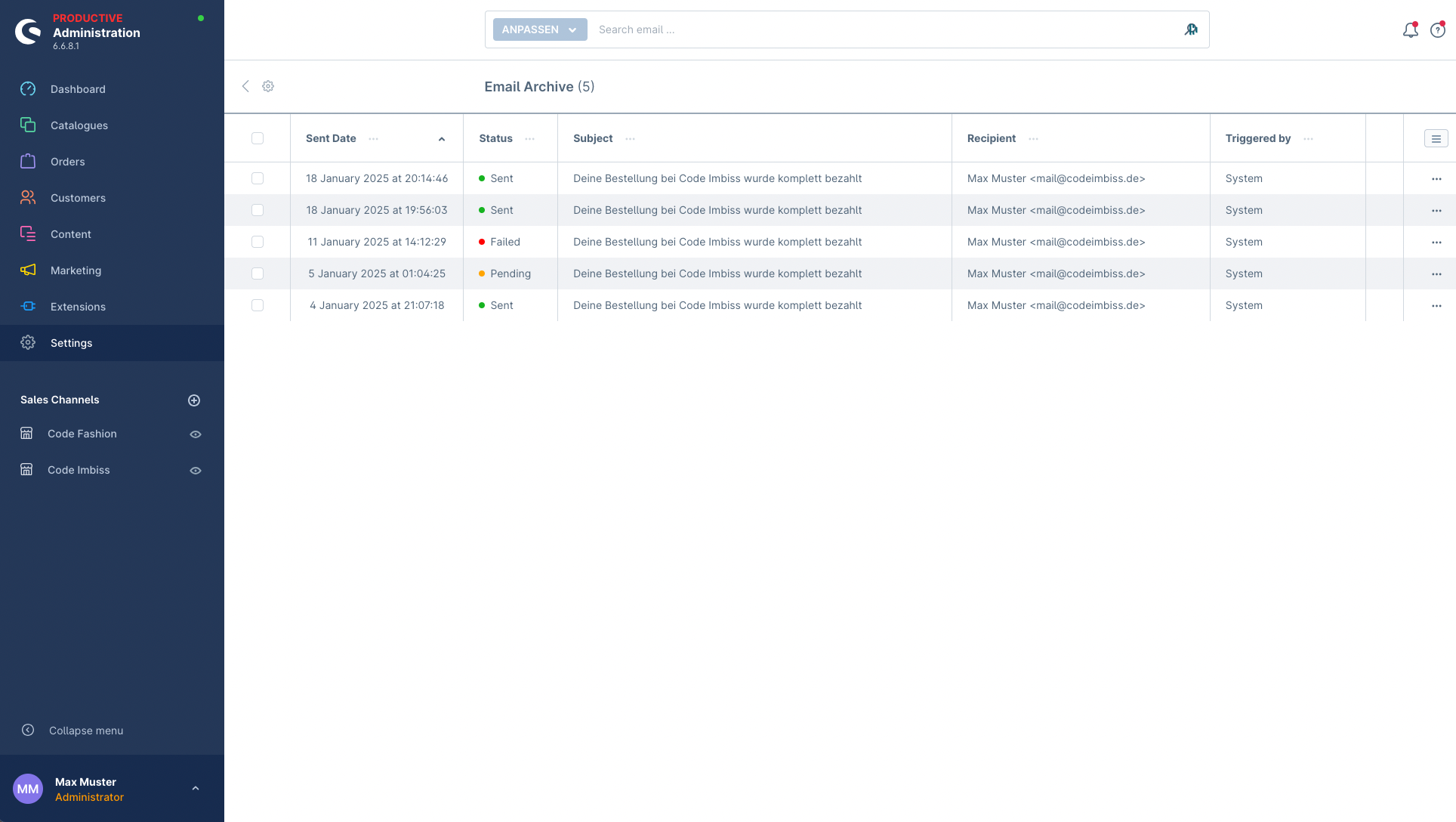
Task: Click the Catalogues icon in sidebar
Action: pos(28,125)
